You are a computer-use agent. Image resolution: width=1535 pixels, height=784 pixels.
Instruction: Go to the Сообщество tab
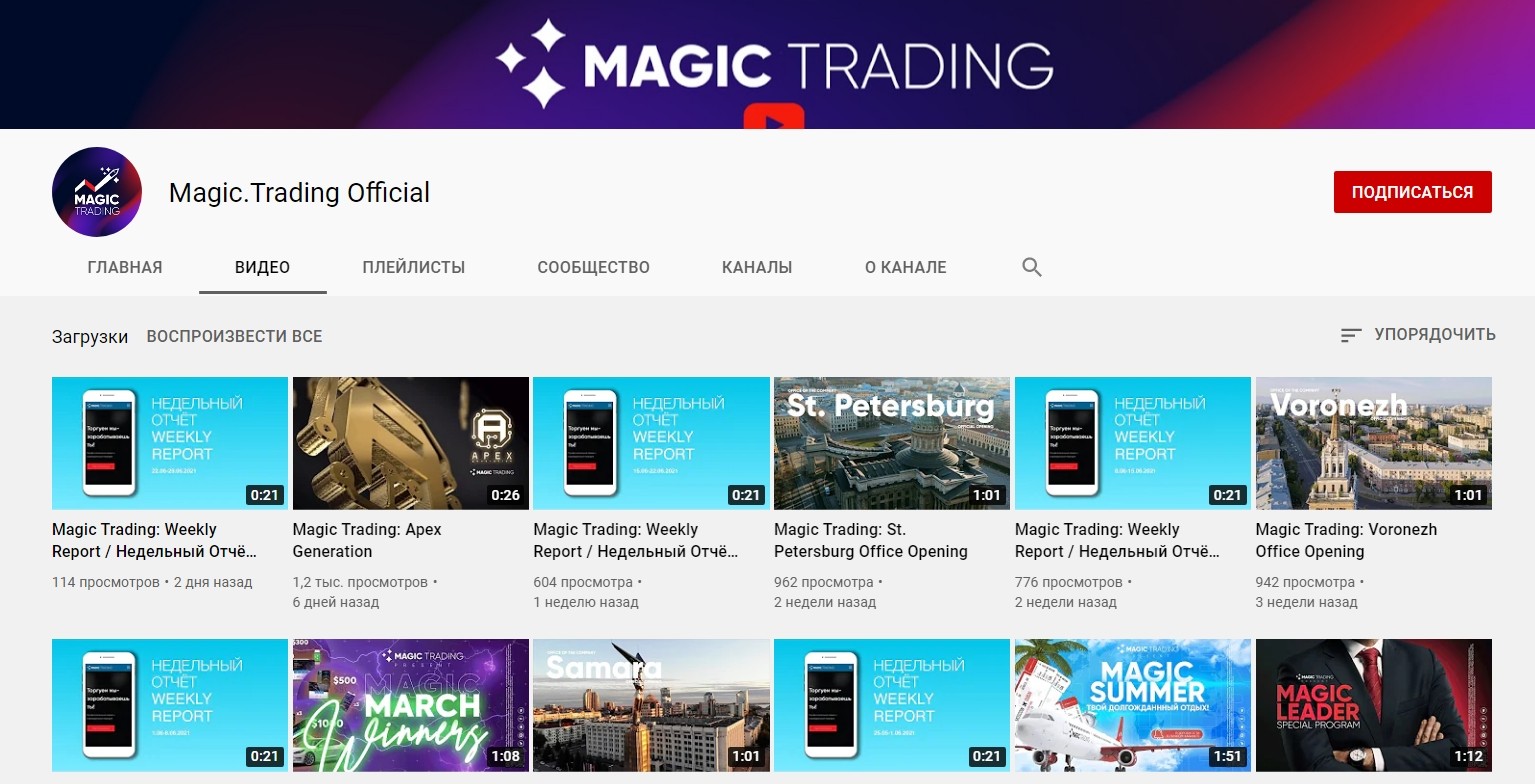pyautogui.click(x=594, y=267)
